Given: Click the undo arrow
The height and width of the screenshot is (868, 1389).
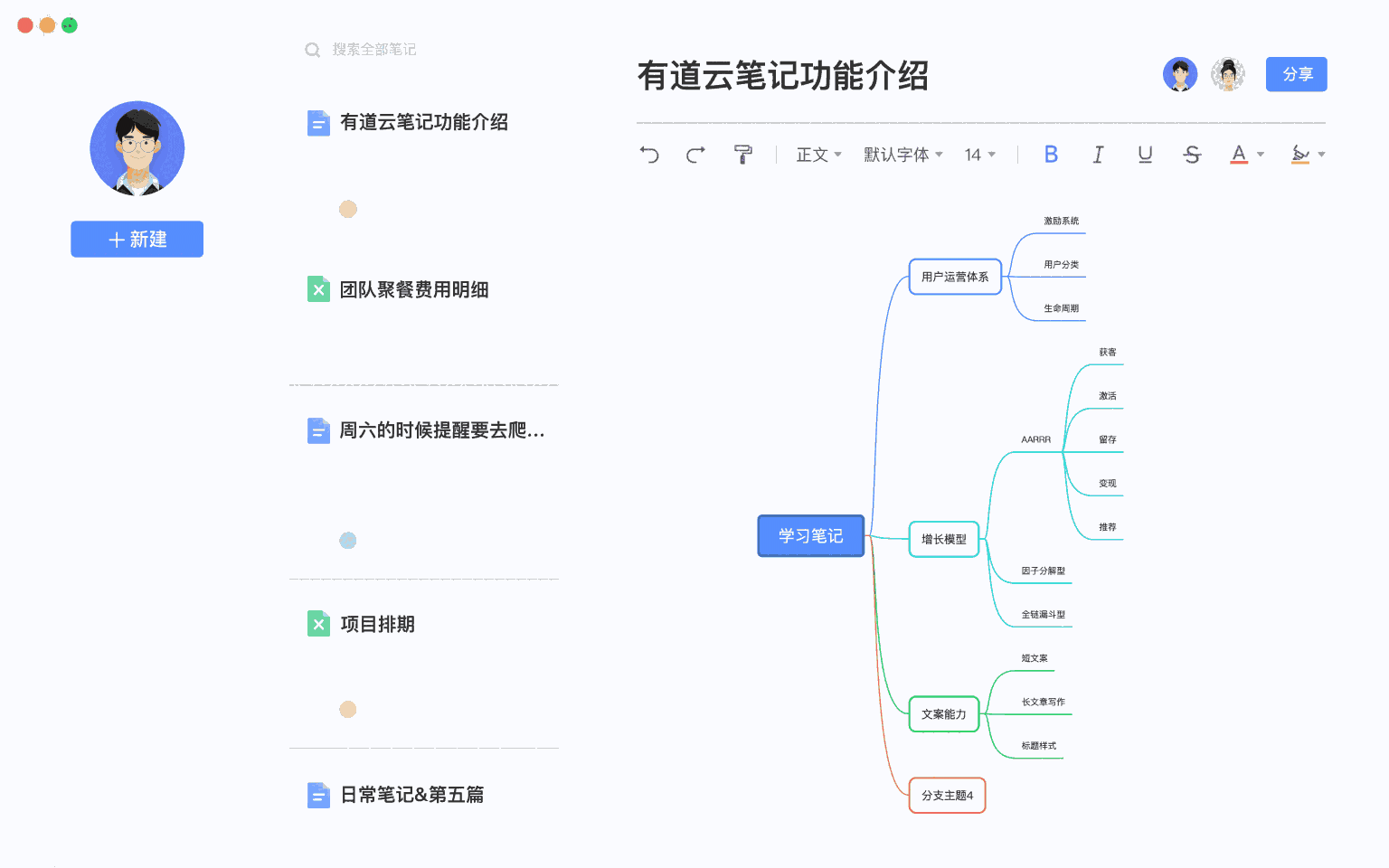Looking at the screenshot, I should point(649,155).
